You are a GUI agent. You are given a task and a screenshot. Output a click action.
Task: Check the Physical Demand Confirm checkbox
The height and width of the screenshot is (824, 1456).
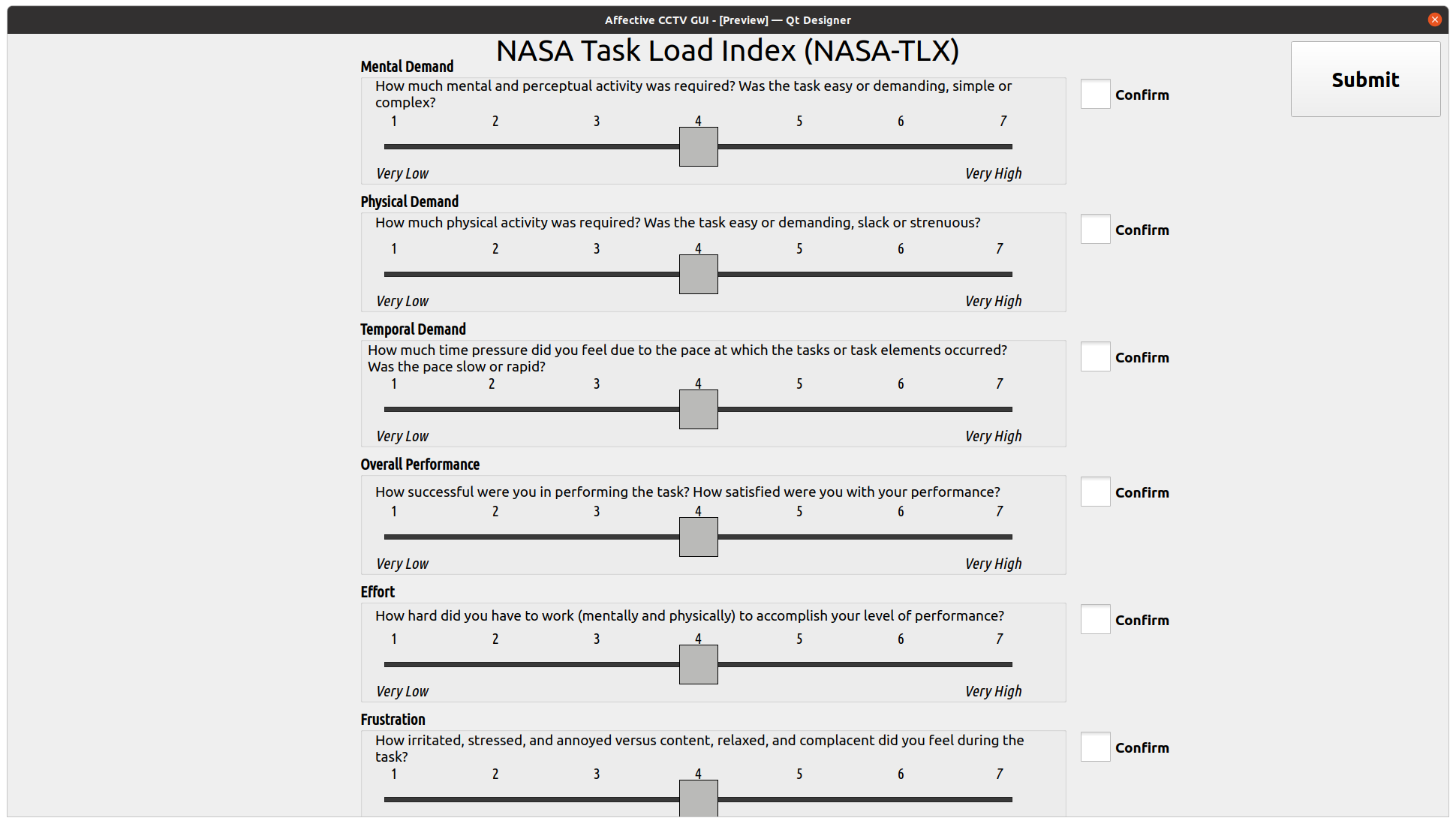coord(1095,229)
